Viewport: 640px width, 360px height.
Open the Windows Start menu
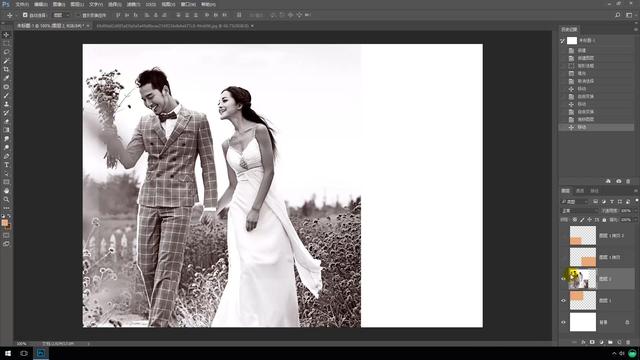(8, 353)
